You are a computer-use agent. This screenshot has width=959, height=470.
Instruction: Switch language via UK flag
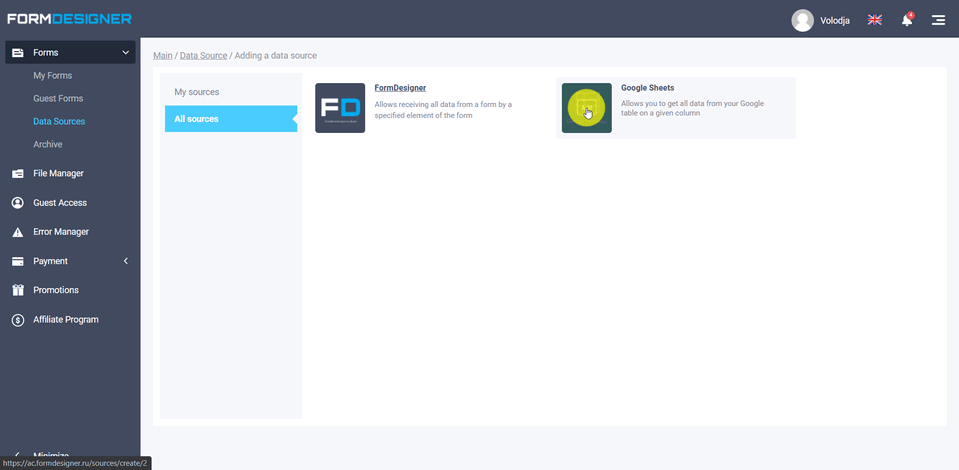874,20
